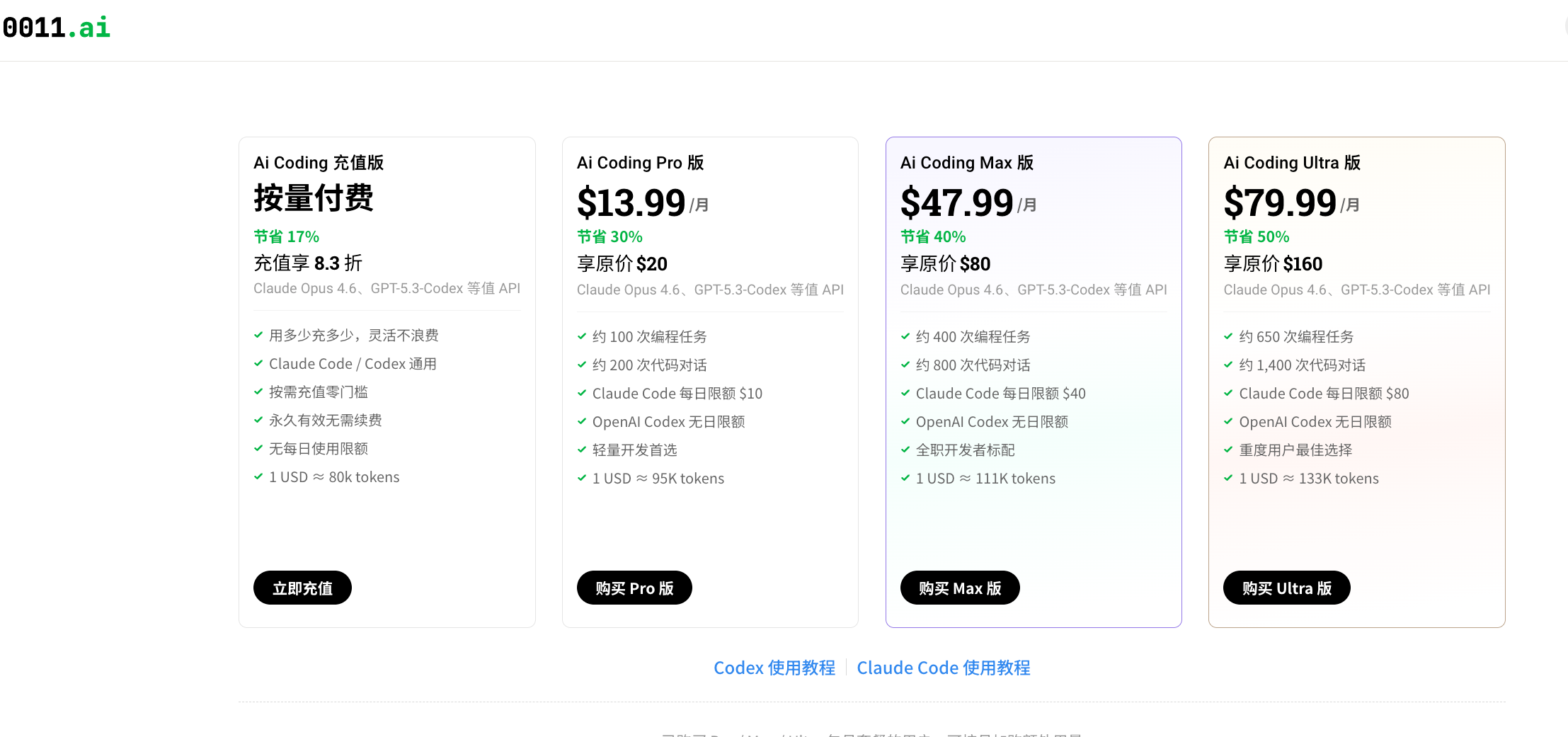Click Claude Code / Codex 通用 feature
Screen dimensions: 1568x737
[x=353, y=364]
